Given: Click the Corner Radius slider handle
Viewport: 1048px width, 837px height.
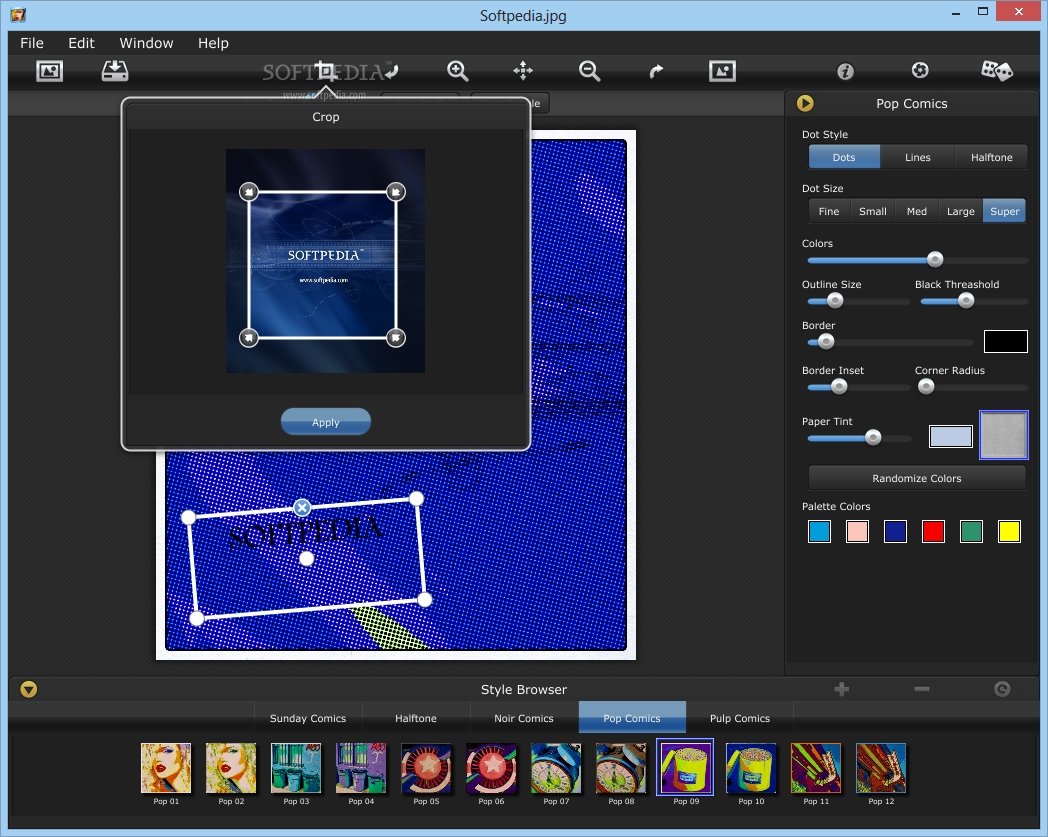Looking at the screenshot, I should [926, 386].
